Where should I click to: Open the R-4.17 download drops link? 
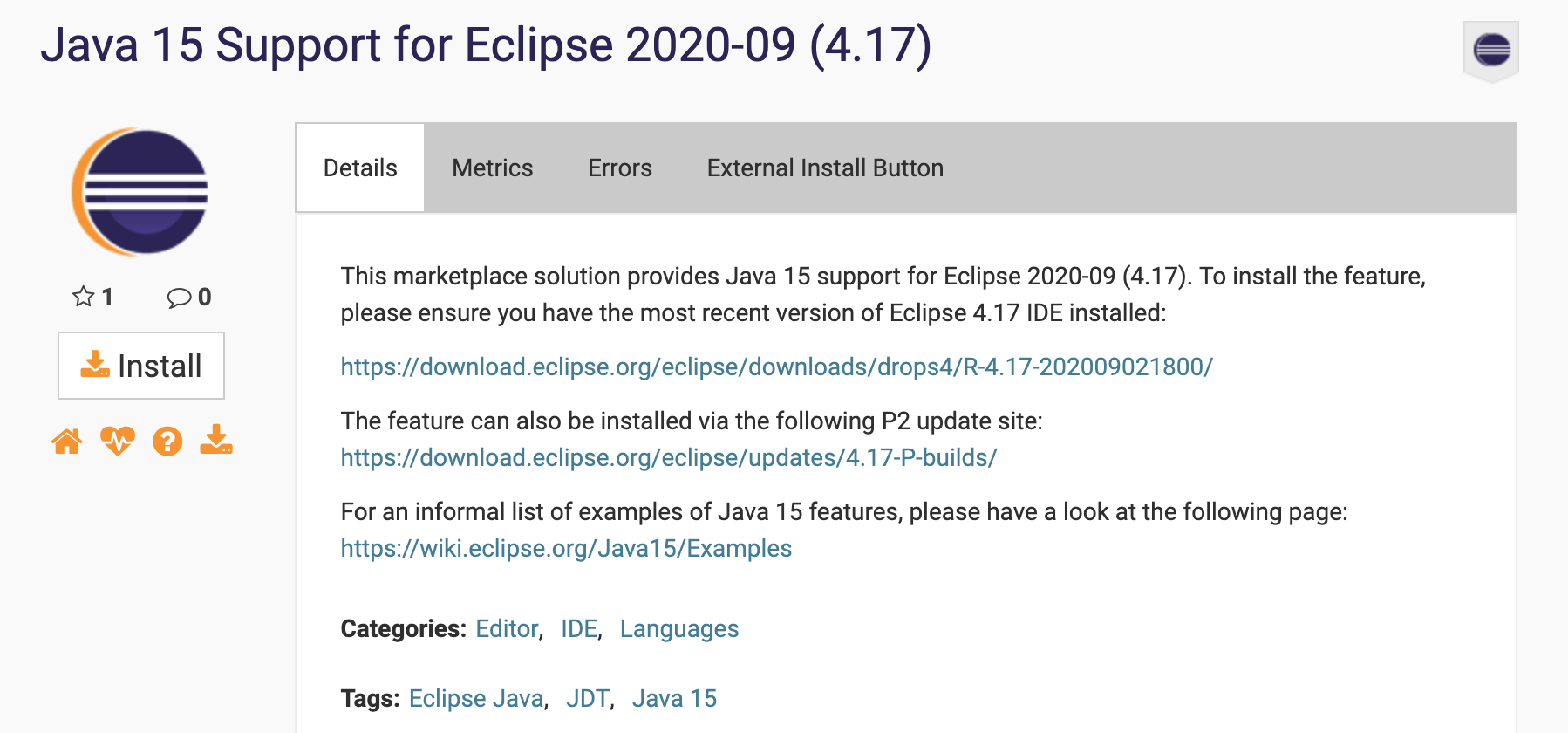(x=777, y=367)
